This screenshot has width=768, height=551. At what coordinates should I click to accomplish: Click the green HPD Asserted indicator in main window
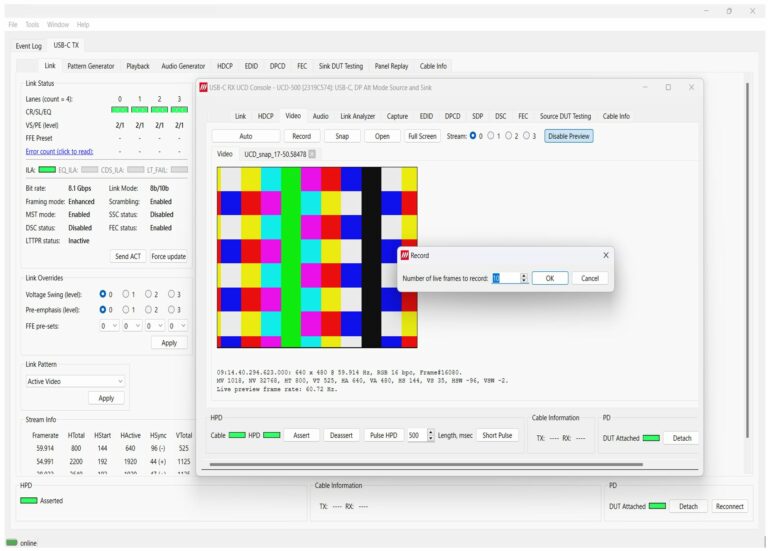click(28, 500)
